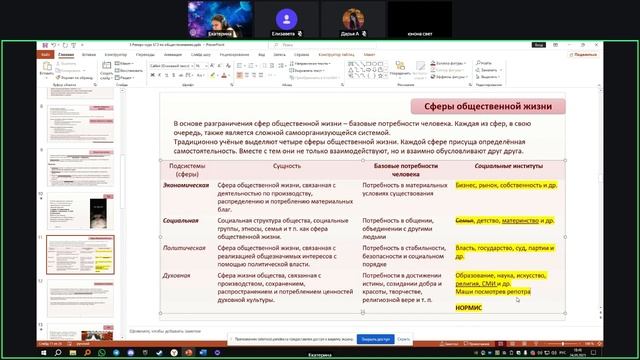This screenshot has height=360, width=640.
Task: Open Layout (Макет) dropdown
Action: point(124,63)
